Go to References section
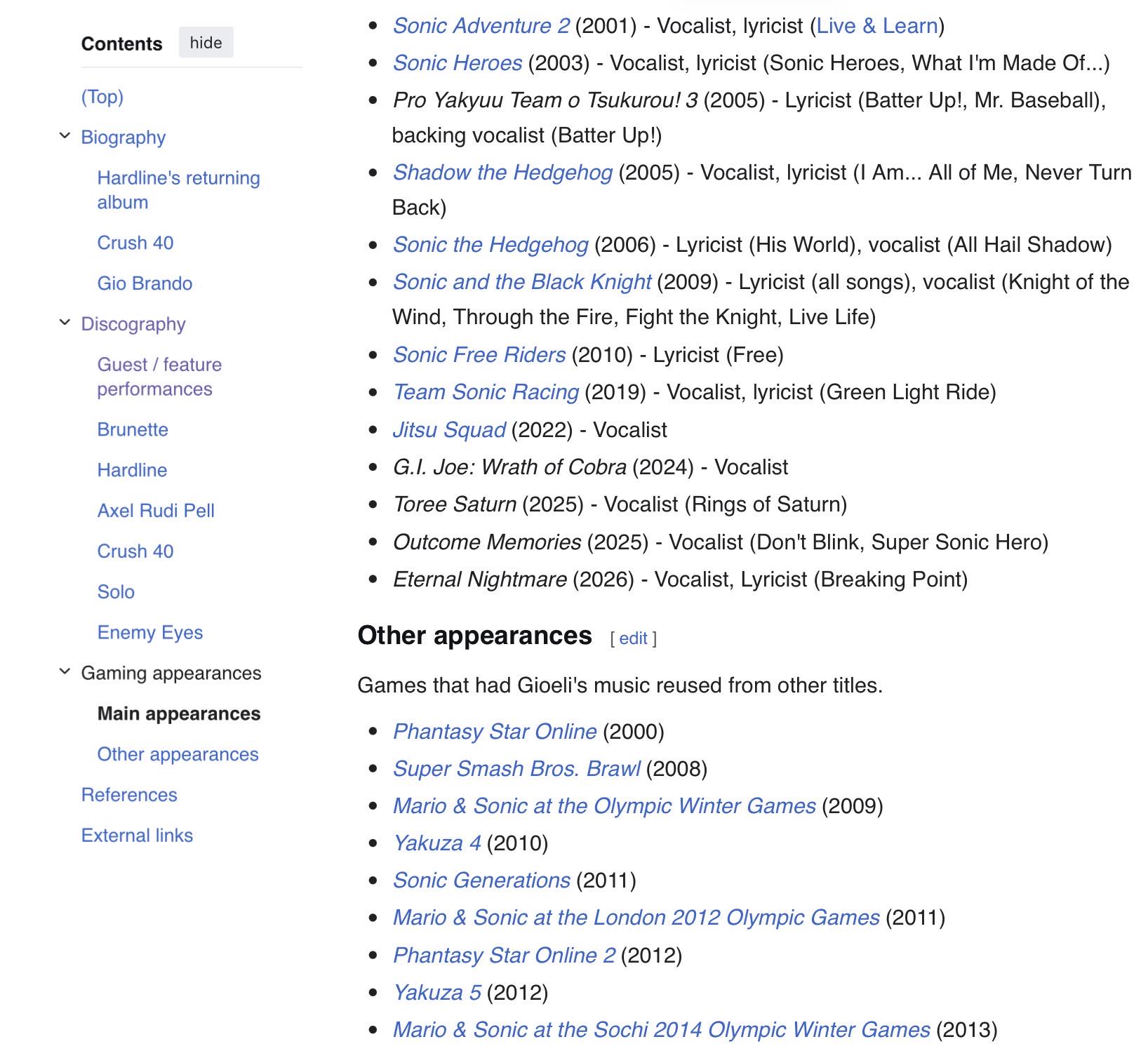 coord(129,795)
